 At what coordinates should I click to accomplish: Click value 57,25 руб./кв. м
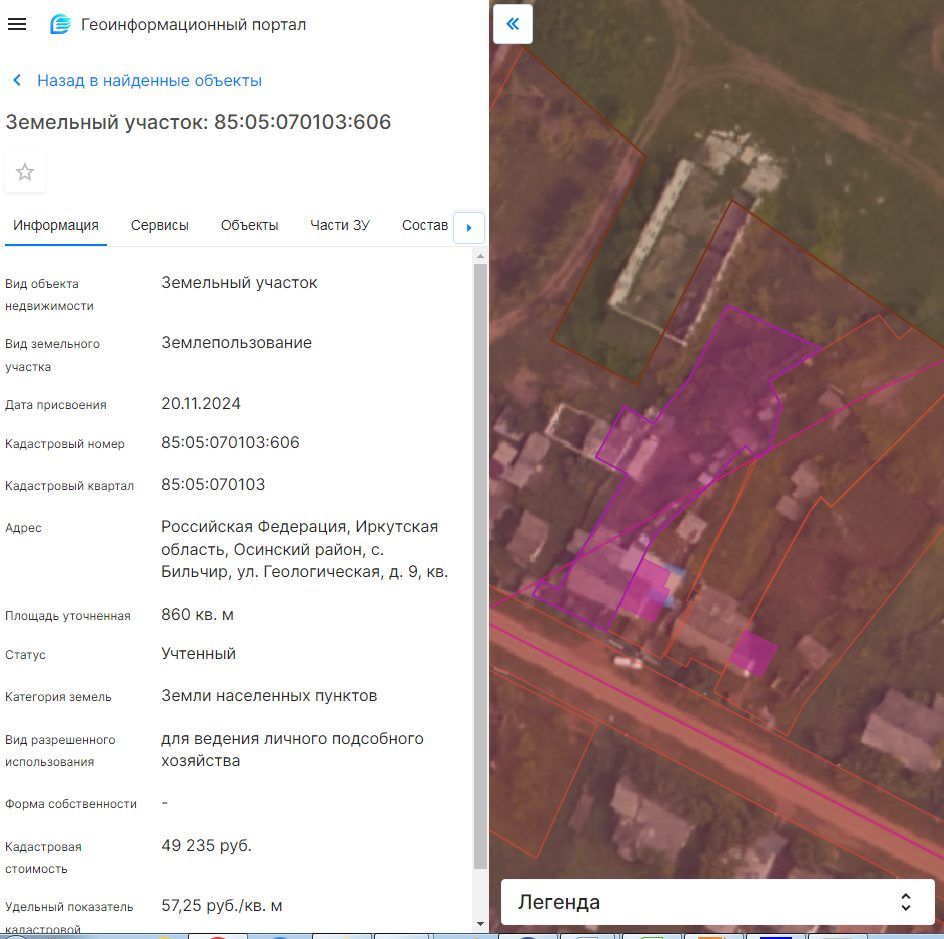(222, 906)
